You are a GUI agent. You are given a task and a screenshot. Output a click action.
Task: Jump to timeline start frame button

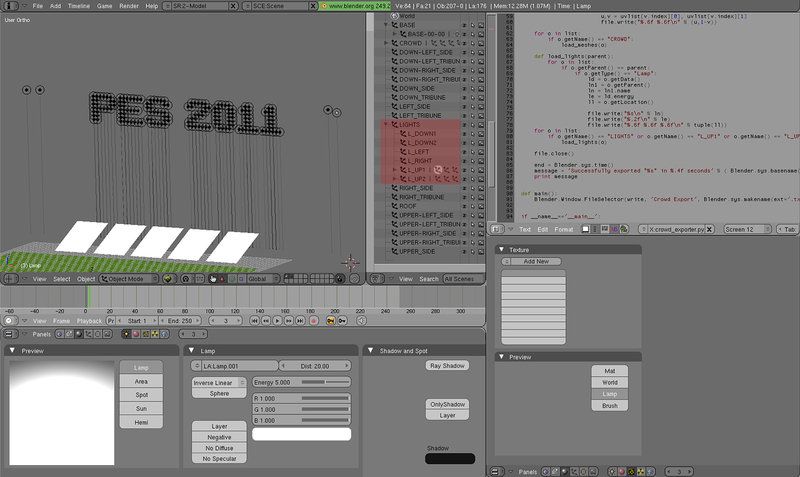click(254, 320)
